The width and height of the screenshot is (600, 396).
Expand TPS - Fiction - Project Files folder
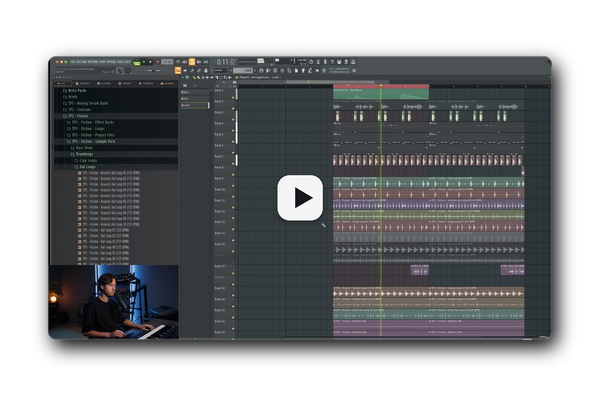pos(91,135)
